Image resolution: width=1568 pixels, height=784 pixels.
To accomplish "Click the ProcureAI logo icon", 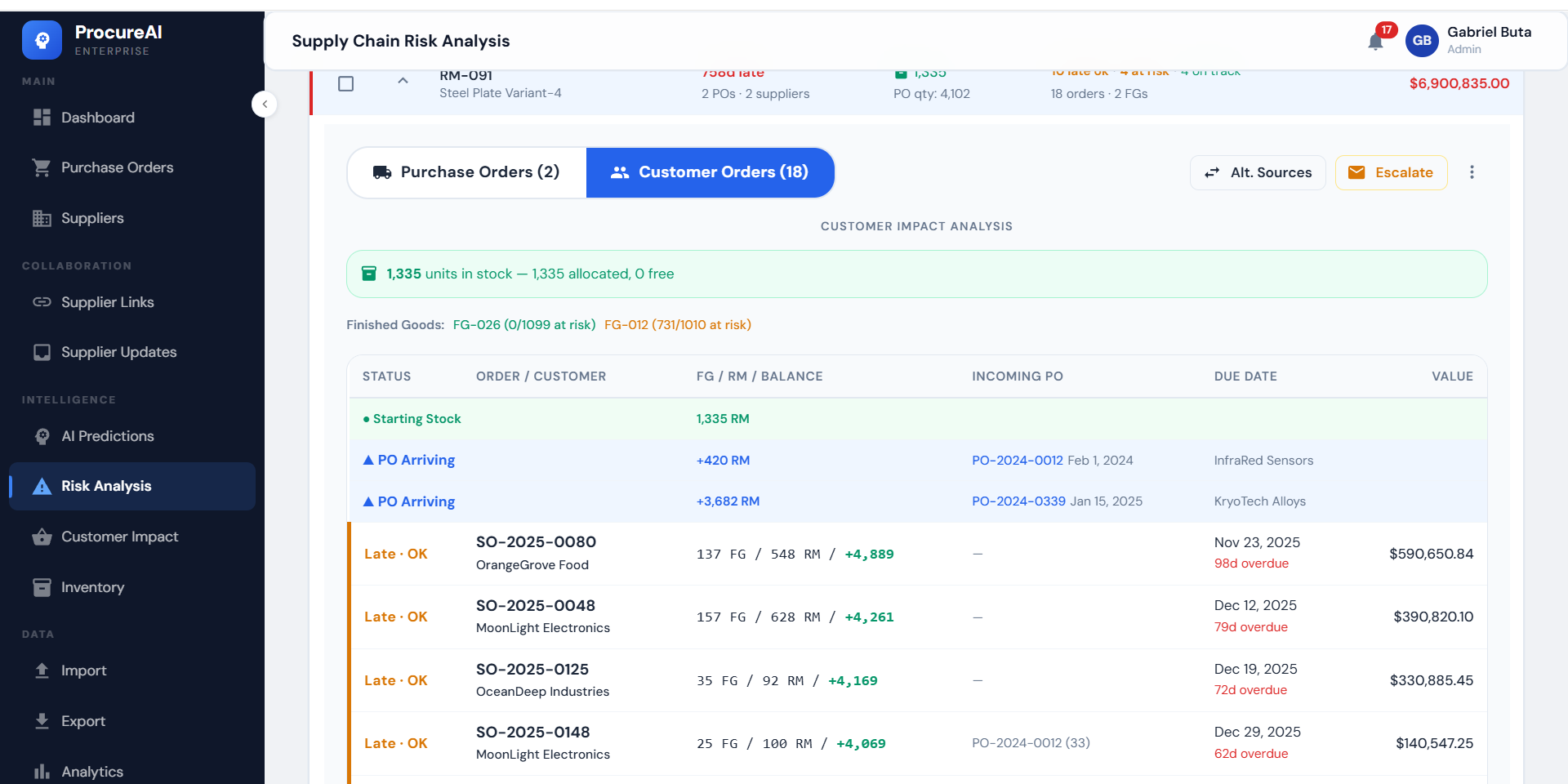I will 42,39.
